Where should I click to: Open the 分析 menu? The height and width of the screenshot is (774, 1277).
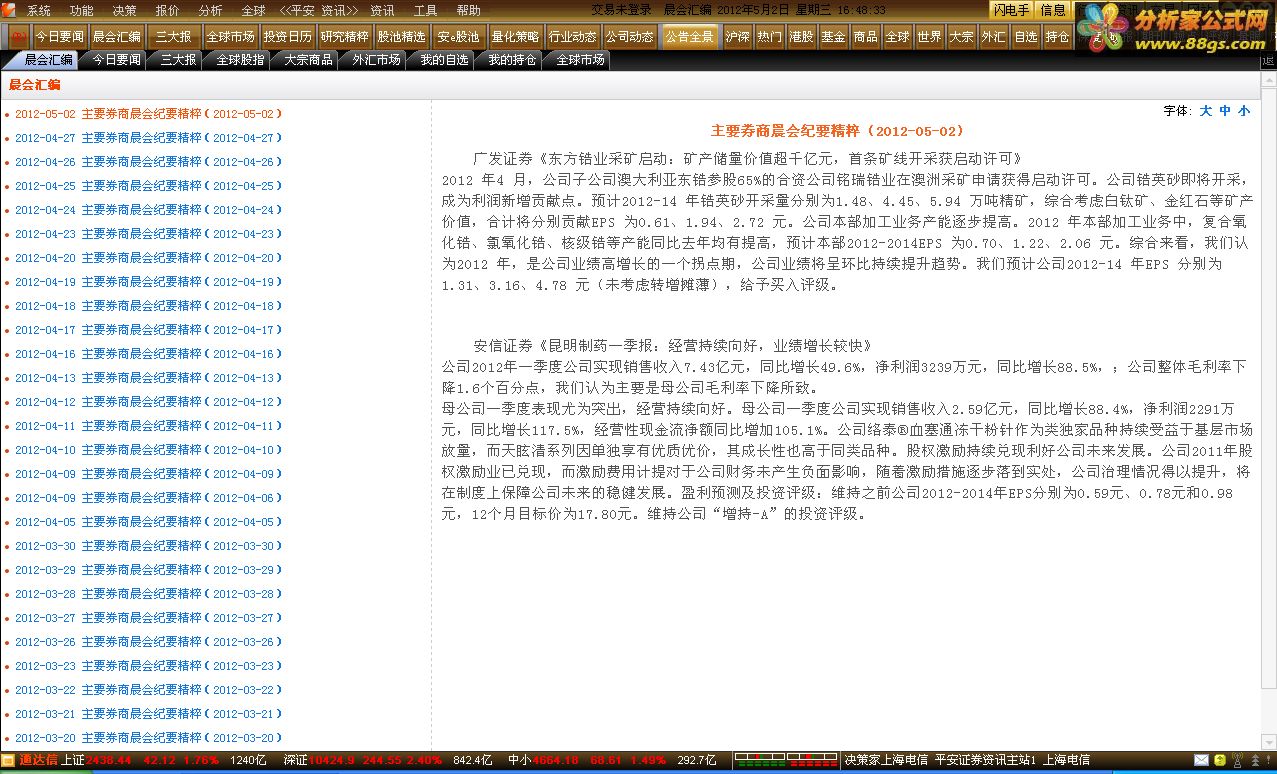[x=210, y=10]
